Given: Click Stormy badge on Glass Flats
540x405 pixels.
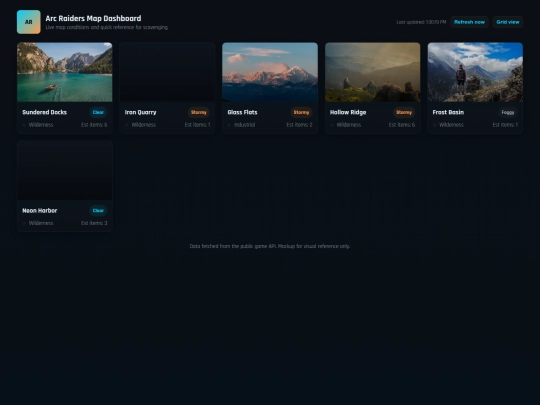Looking at the screenshot, I should (x=301, y=112).
